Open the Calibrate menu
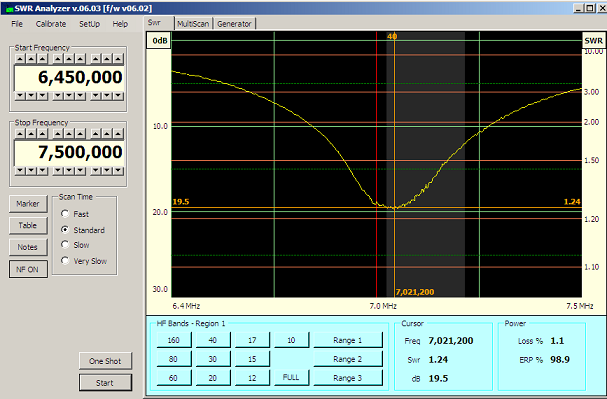 click(x=51, y=24)
